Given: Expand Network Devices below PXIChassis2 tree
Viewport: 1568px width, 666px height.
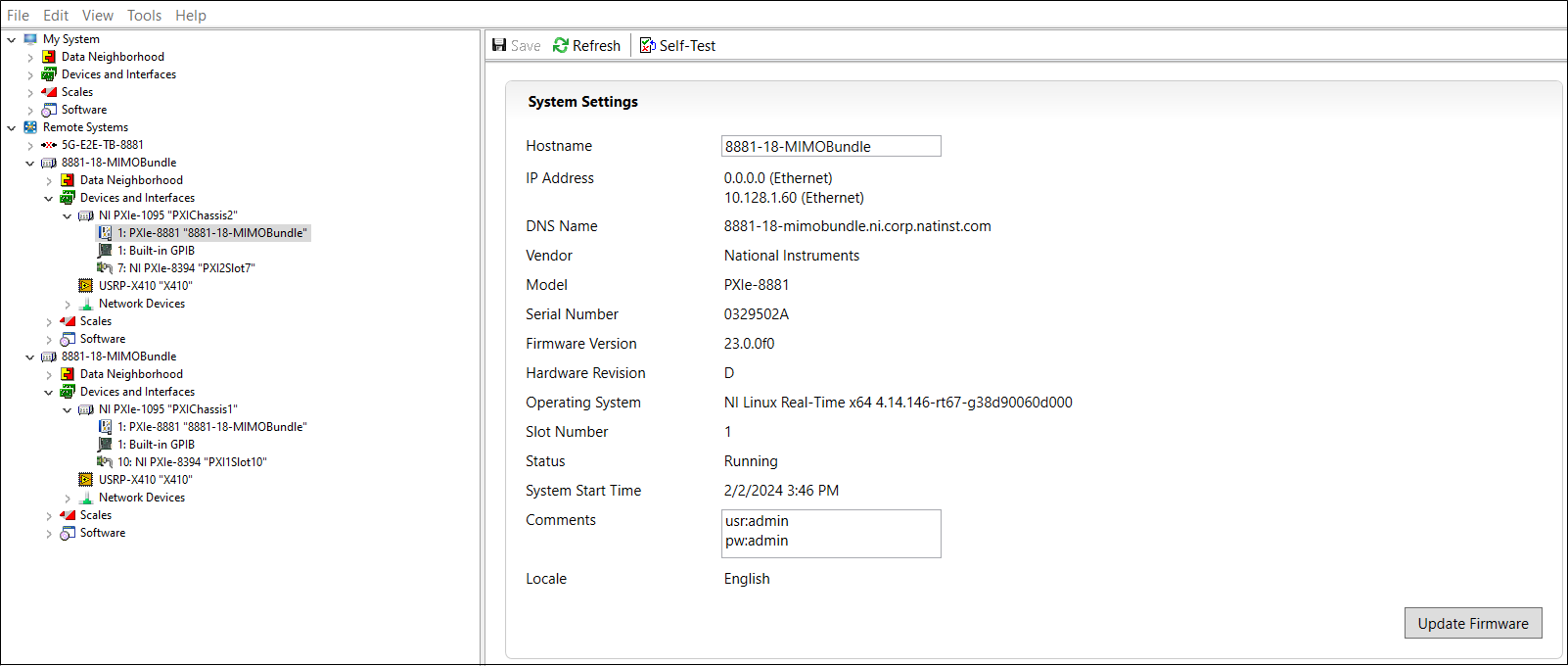Looking at the screenshot, I should [68, 304].
